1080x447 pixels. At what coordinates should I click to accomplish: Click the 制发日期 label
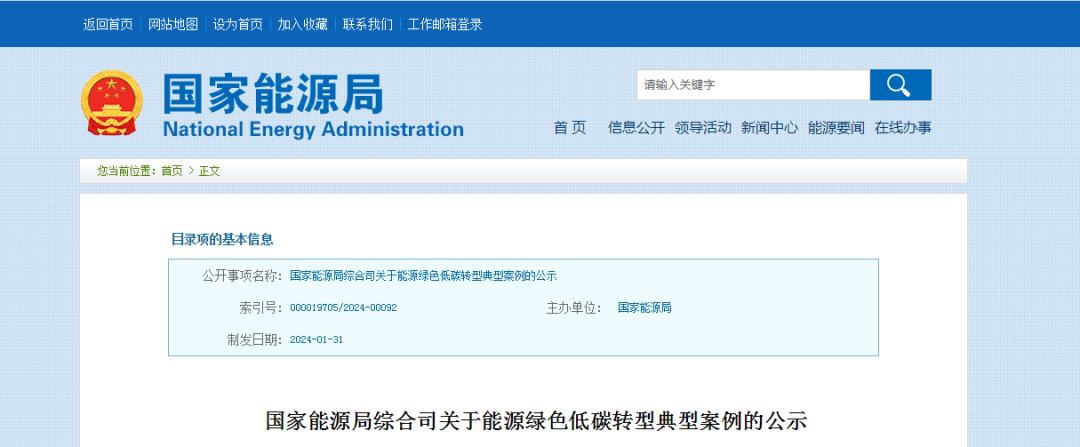point(254,340)
